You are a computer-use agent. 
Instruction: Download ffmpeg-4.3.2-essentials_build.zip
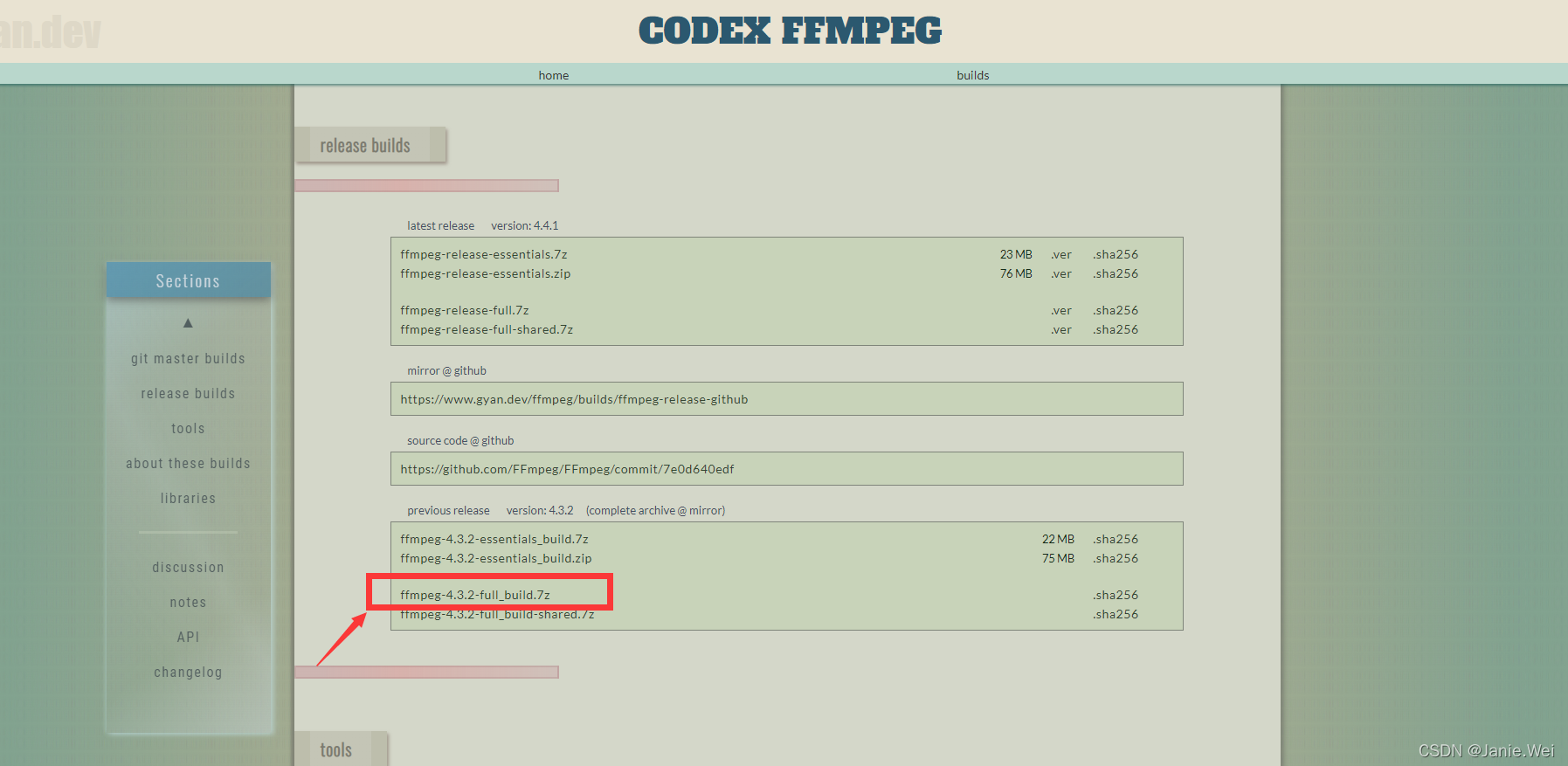496,559
